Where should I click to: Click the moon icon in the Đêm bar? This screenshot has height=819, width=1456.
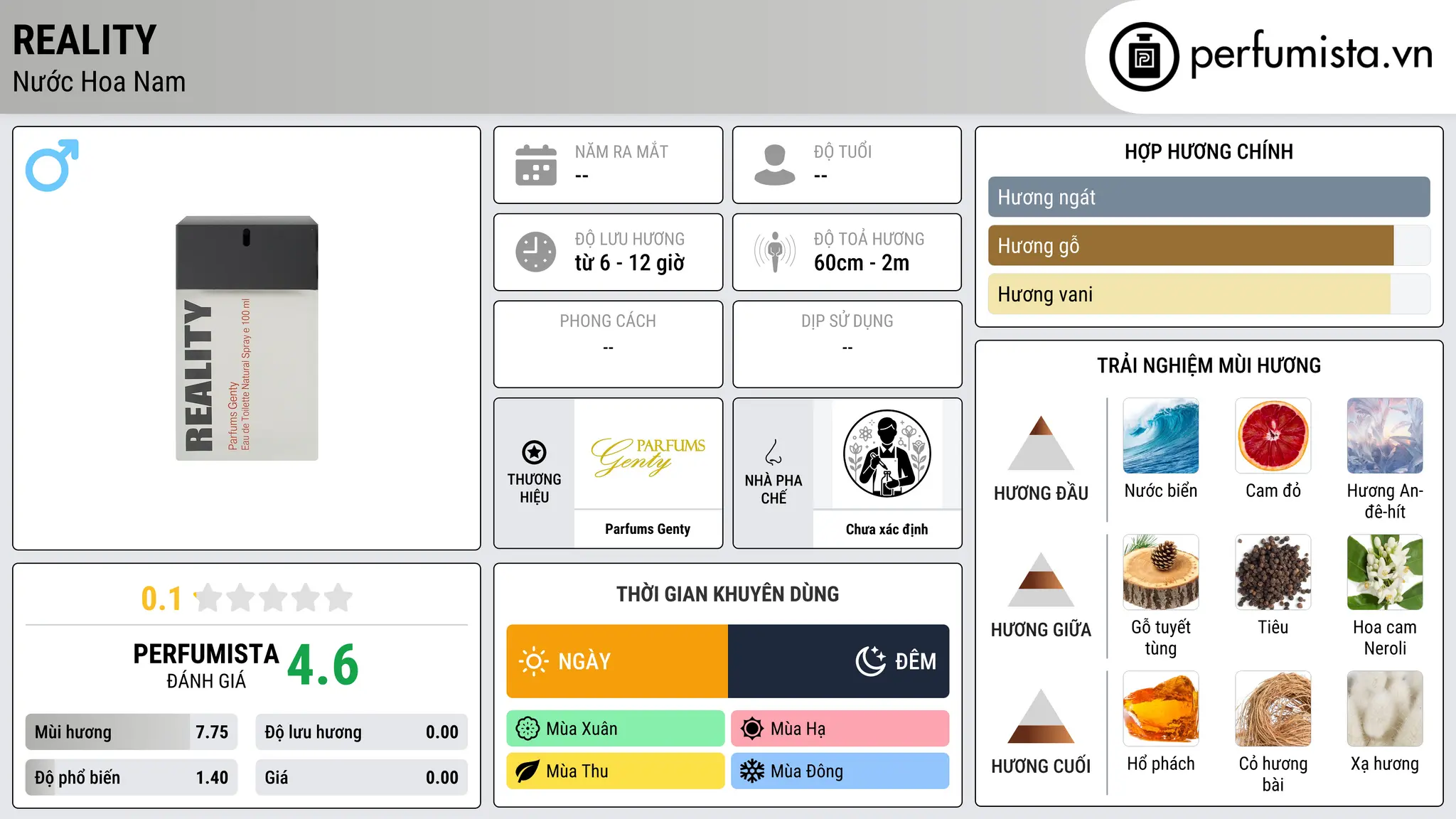click(x=871, y=661)
